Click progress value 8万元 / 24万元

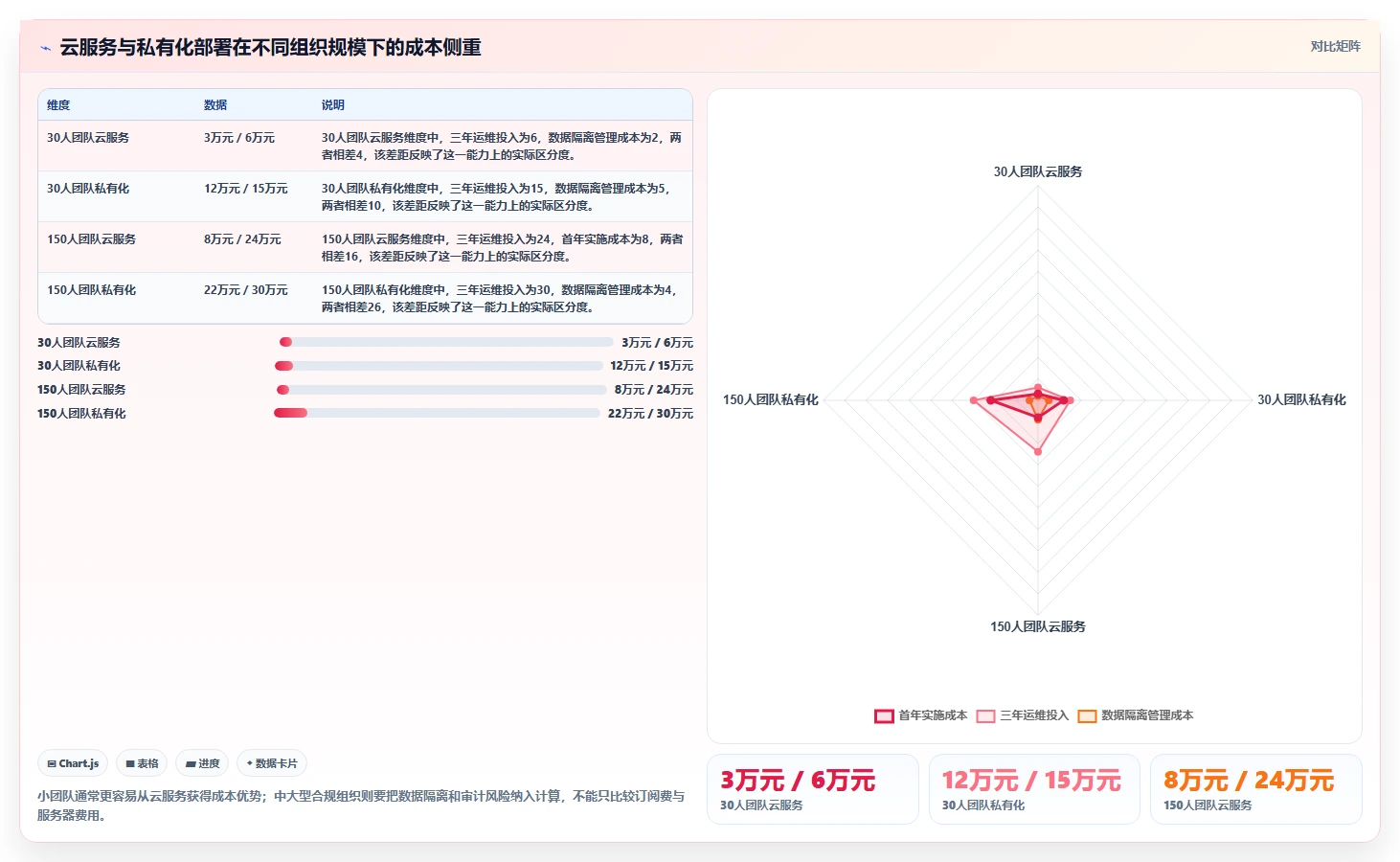tap(654, 390)
